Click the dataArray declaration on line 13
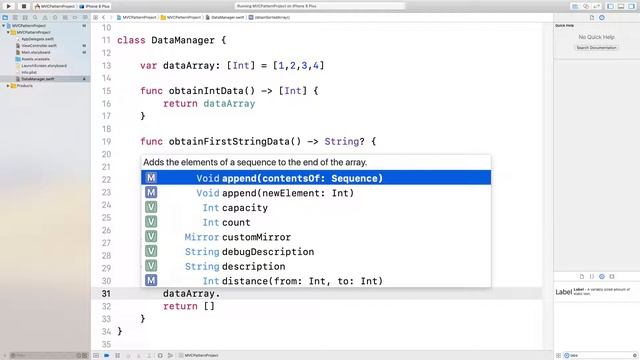This screenshot has width=640, height=360. coord(232,66)
